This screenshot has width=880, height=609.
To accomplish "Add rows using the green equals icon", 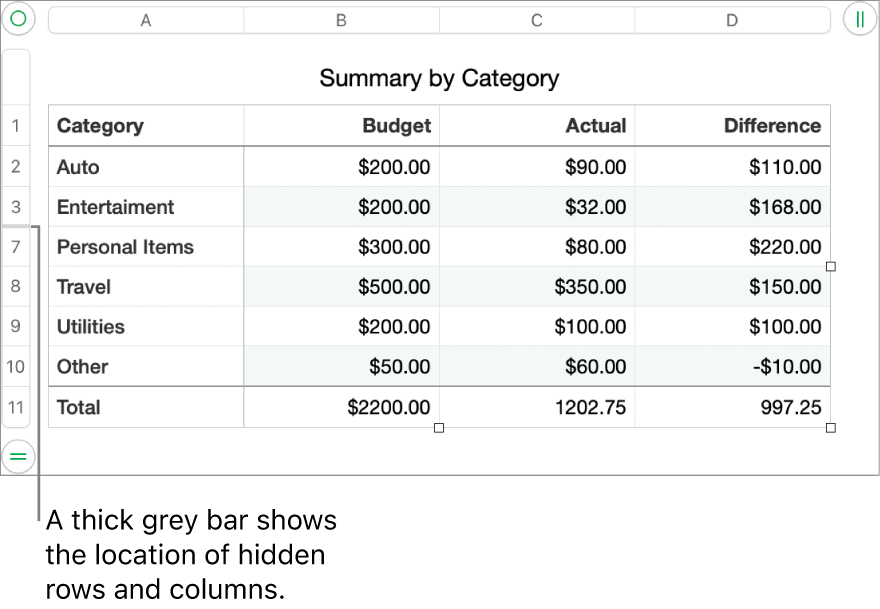I will [x=18, y=457].
